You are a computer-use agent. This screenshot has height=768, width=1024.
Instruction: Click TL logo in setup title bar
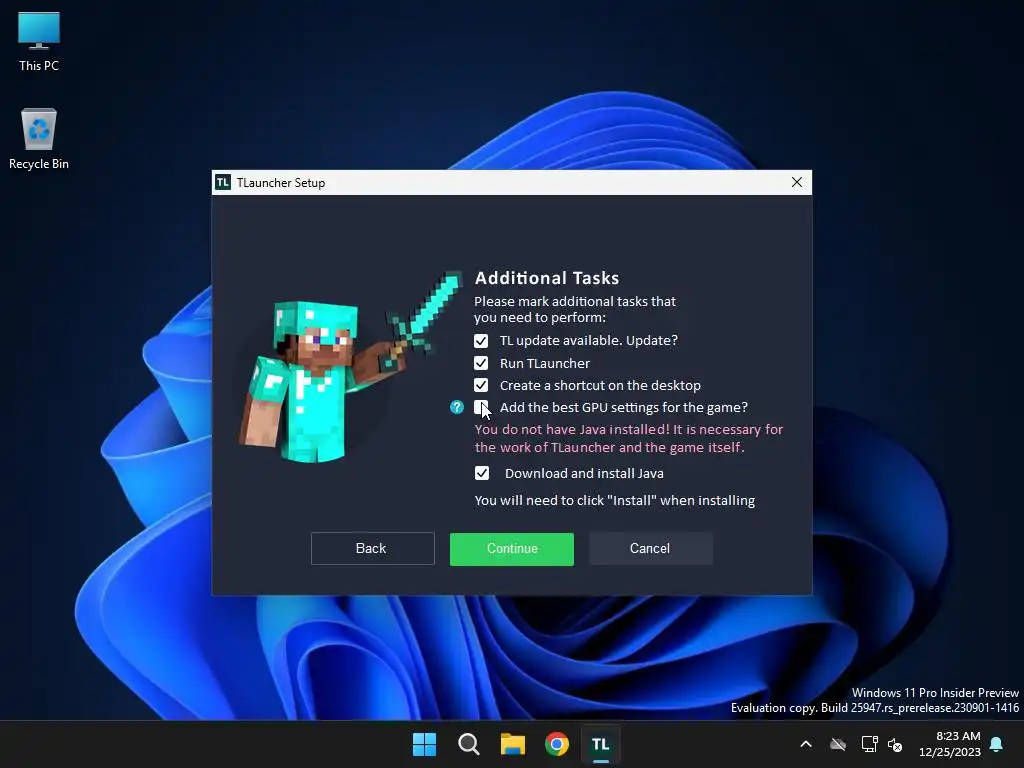coord(223,182)
